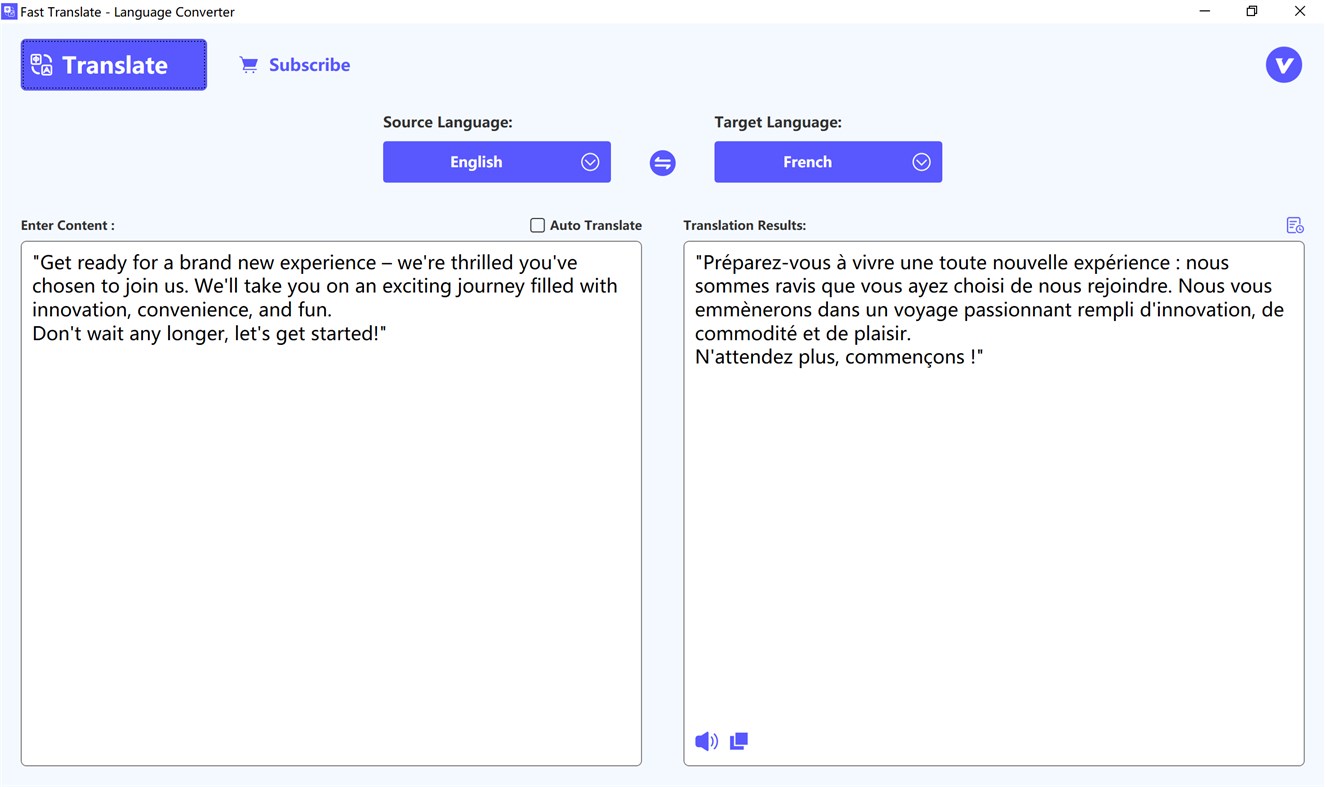
Task: Click the shopping cart icon next to Subscribe
Action: point(248,64)
